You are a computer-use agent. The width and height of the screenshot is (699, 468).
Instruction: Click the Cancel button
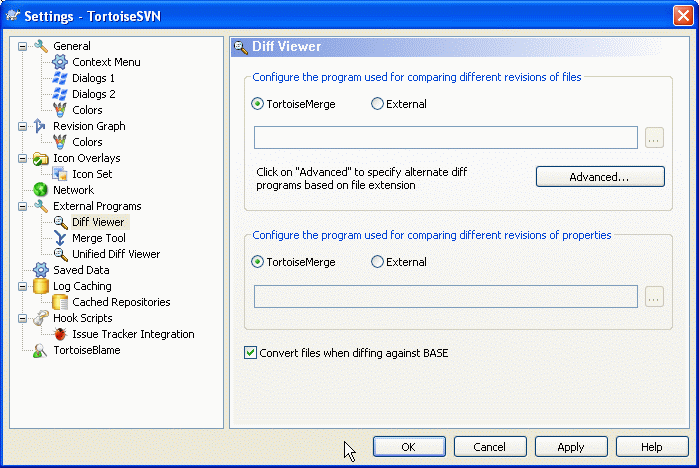[489, 447]
